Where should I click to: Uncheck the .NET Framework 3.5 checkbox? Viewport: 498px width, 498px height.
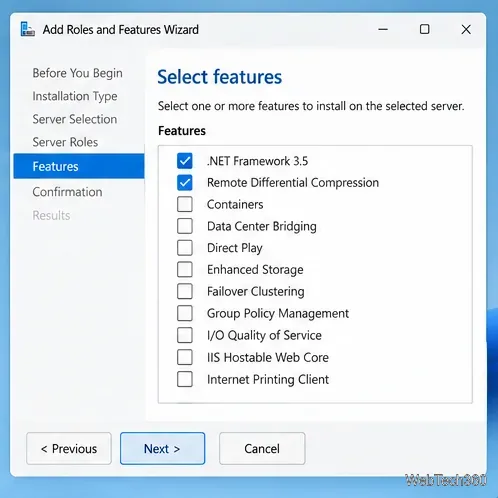point(185,161)
